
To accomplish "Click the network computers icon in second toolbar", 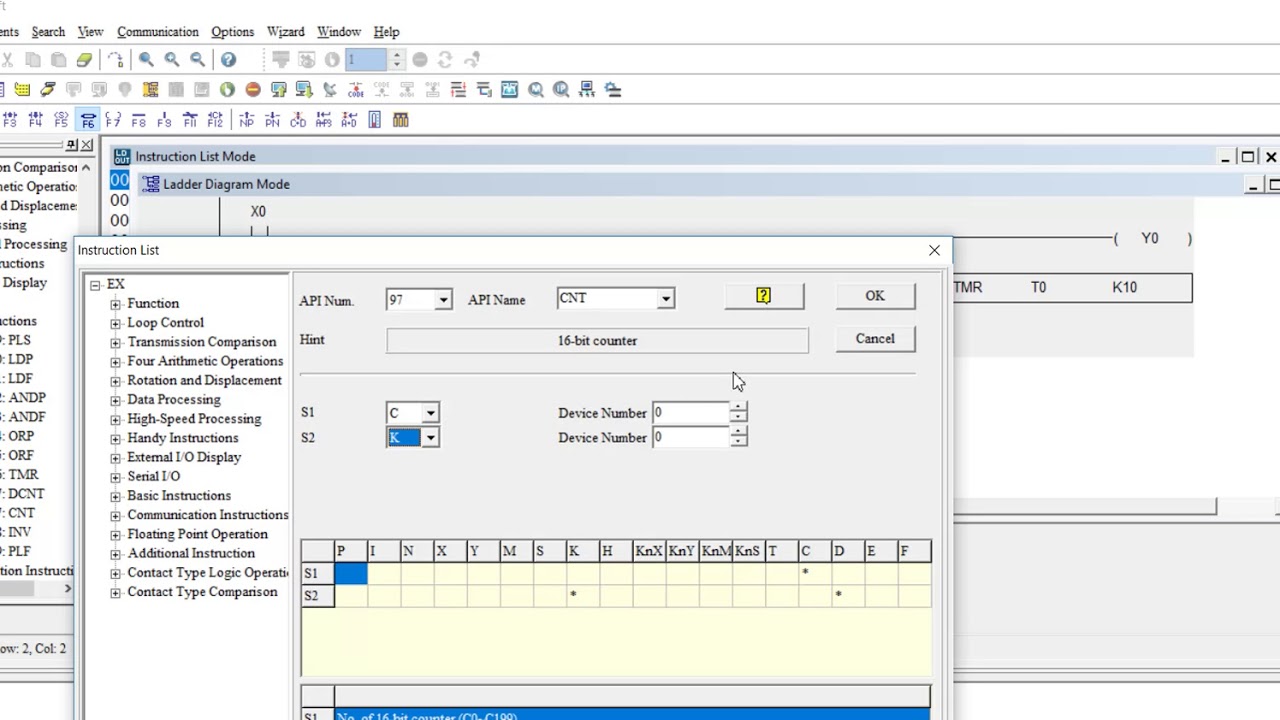I will click(587, 90).
